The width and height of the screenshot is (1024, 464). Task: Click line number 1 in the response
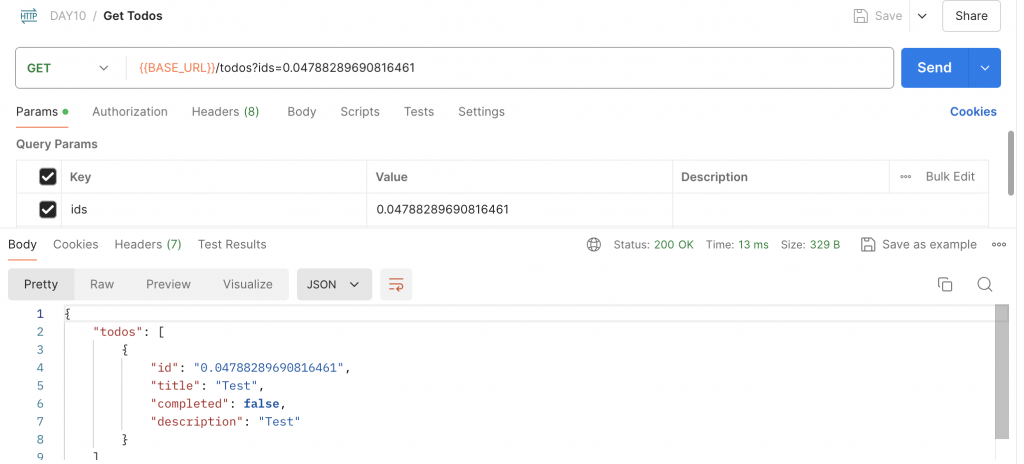click(40, 314)
